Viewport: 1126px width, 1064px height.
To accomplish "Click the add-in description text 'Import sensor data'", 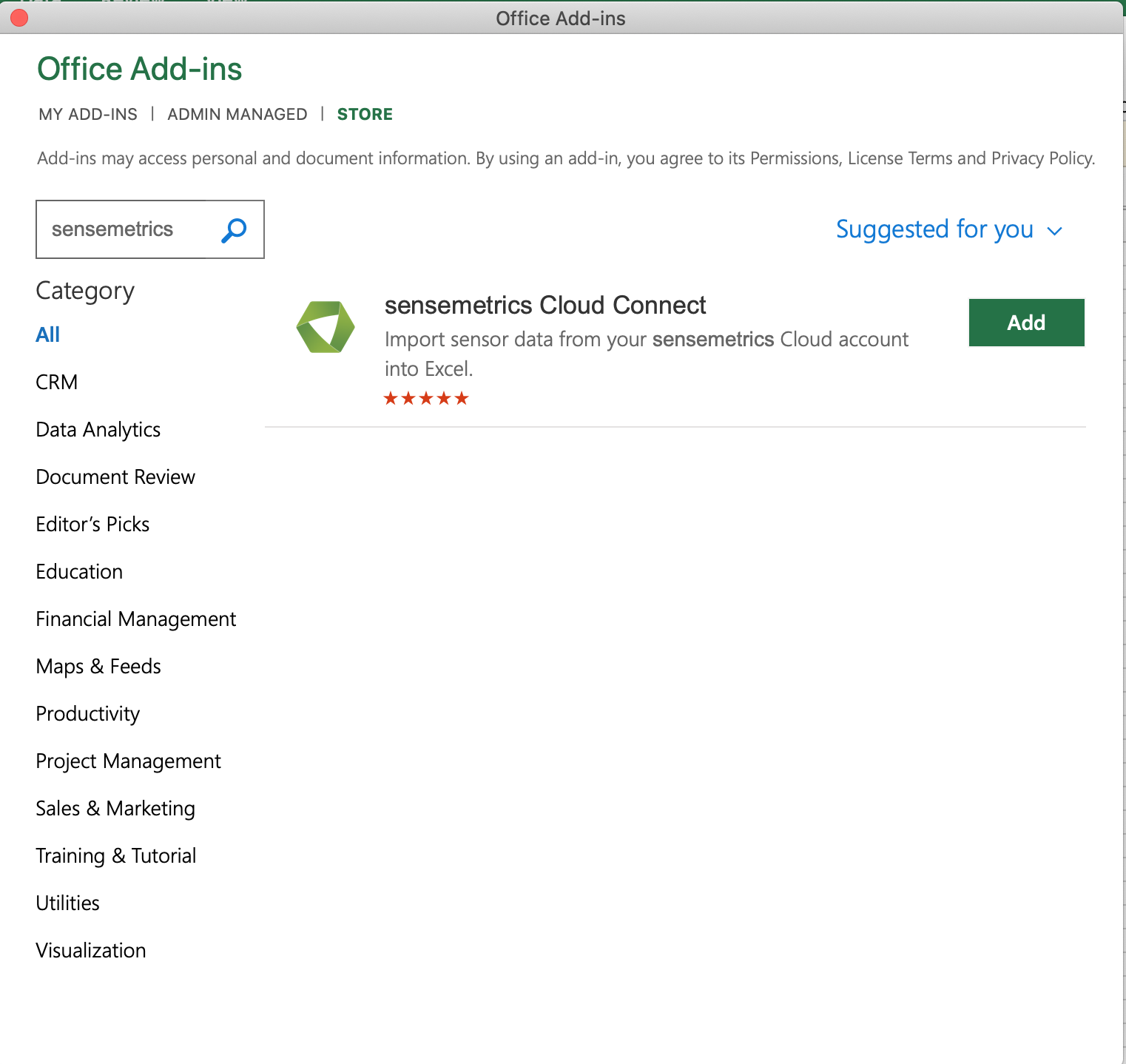I will click(647, 354).
